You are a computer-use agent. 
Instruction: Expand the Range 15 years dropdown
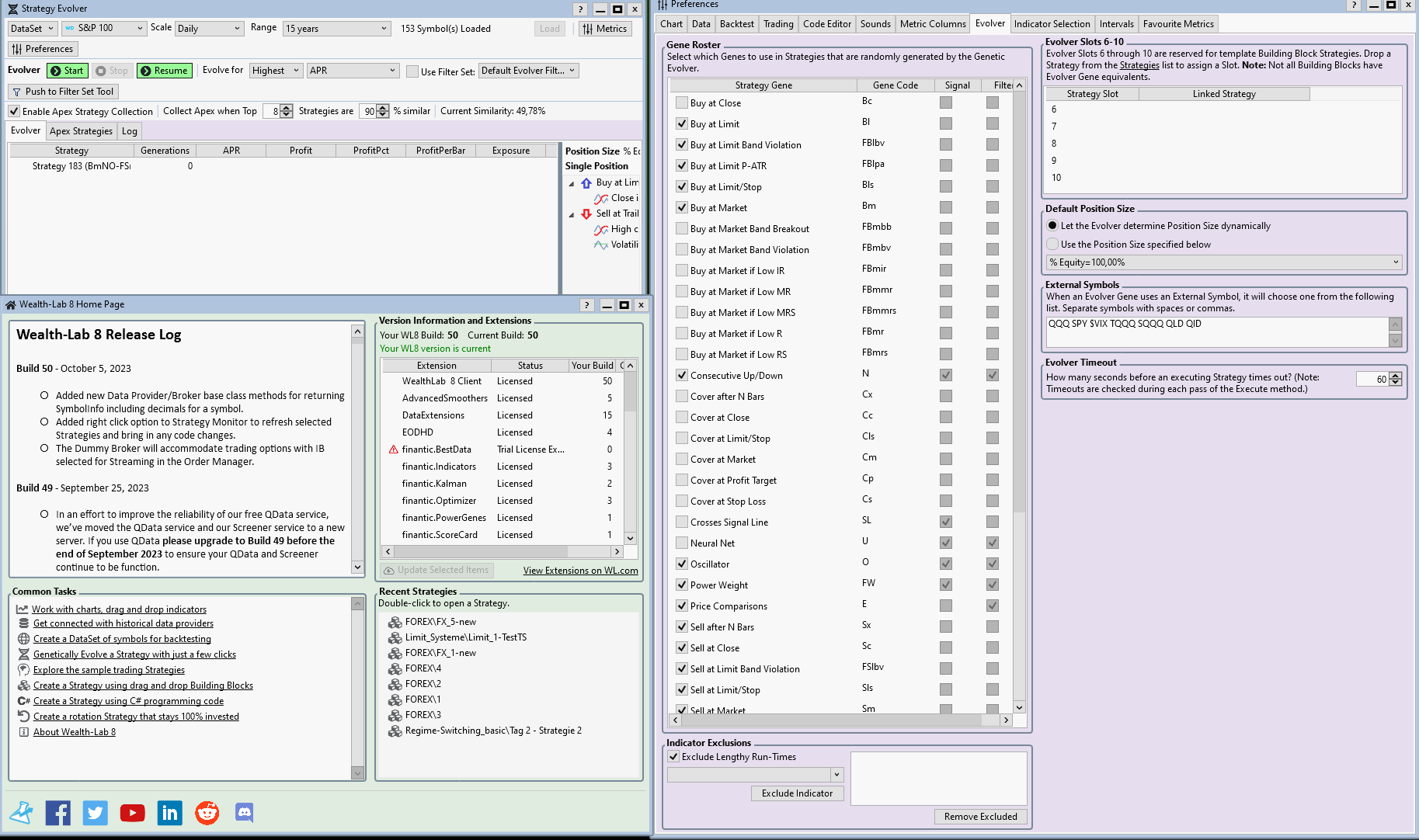tap(336, 29)
